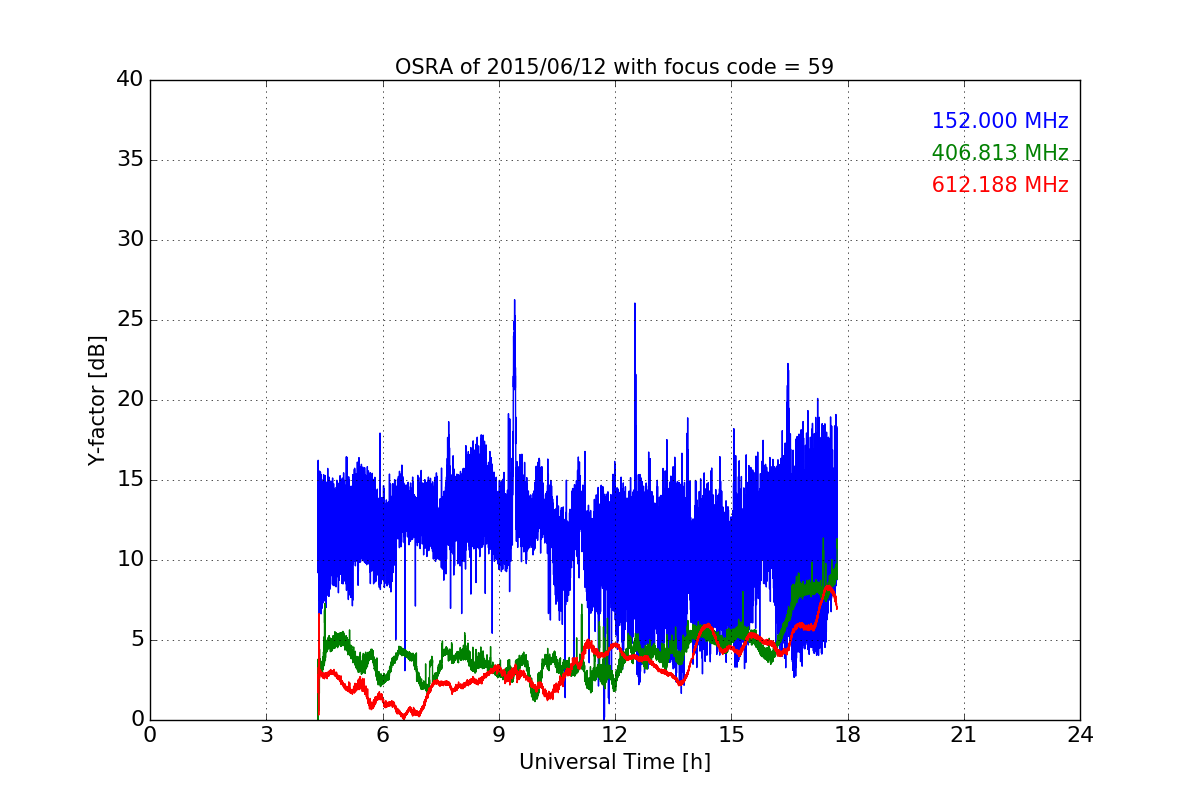Click the plot title 'OSRA of 2015/06/12 with focus code = 59'

point(614,67)
